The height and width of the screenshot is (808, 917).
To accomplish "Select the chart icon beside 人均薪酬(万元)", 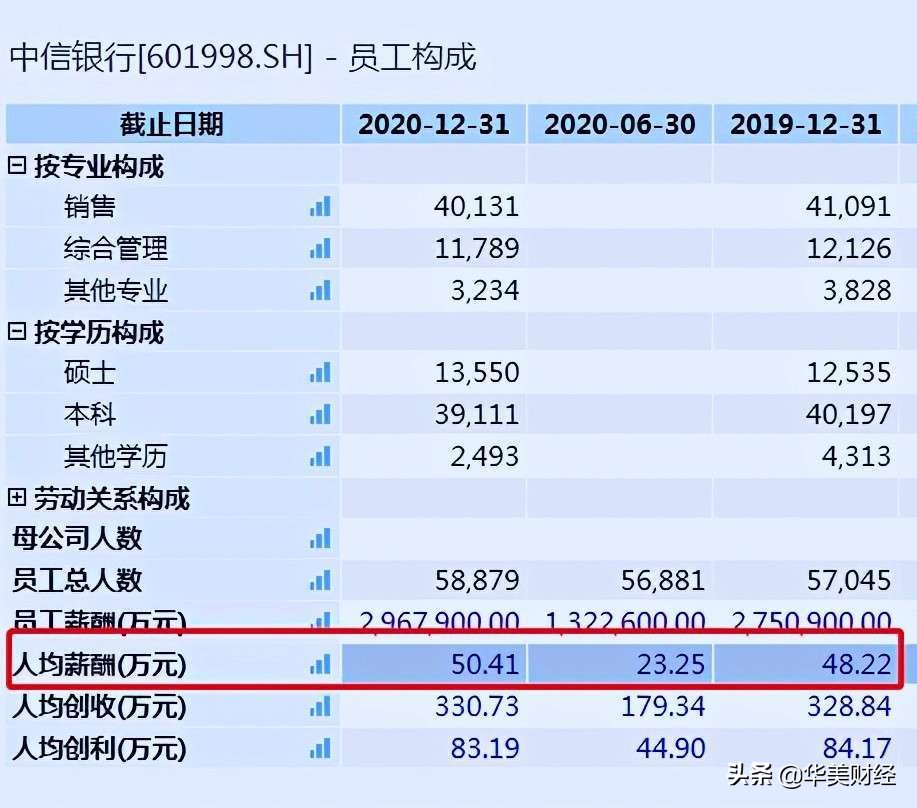I will [320, 664].
